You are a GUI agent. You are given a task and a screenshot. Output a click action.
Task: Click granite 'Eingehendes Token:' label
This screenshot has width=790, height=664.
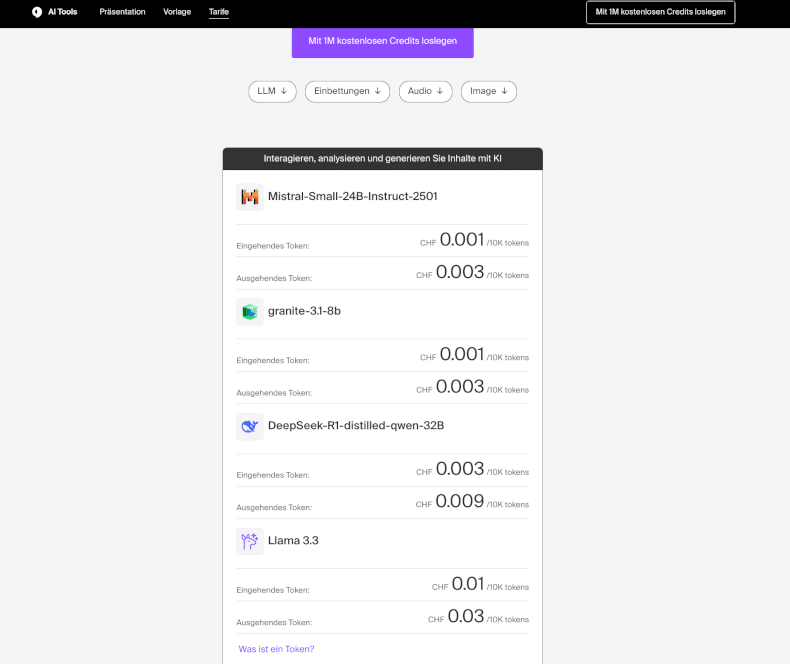(273, 361)
